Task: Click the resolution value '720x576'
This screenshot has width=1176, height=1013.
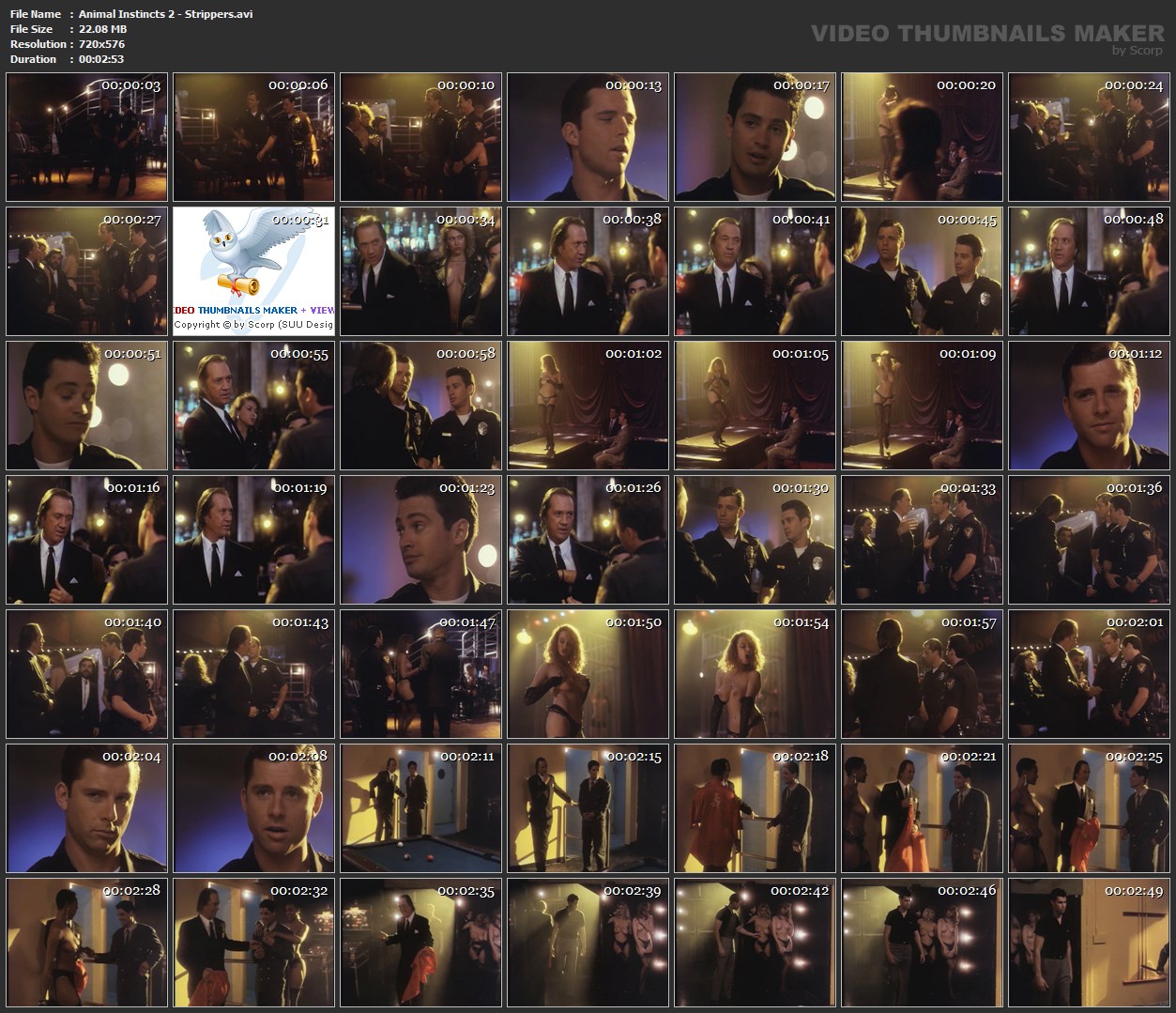Action: (101, 44)
